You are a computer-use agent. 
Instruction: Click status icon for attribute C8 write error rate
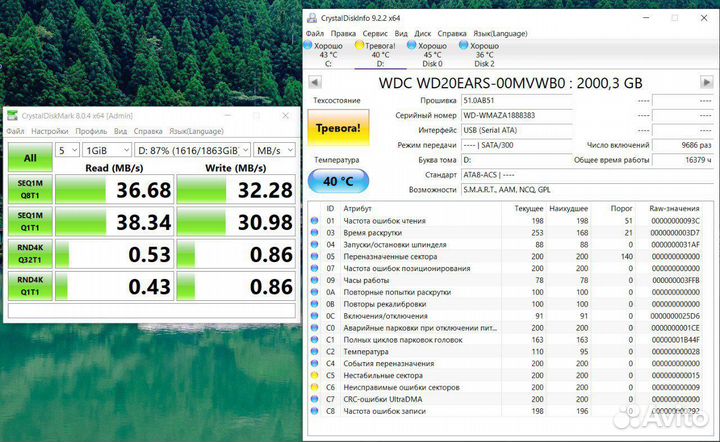[x=315, y=411]
